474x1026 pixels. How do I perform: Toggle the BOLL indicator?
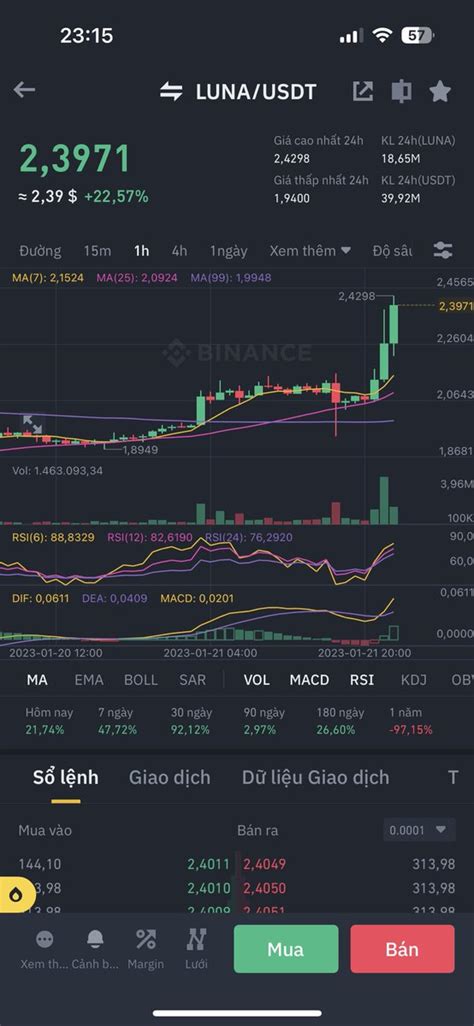coord(141,680)
